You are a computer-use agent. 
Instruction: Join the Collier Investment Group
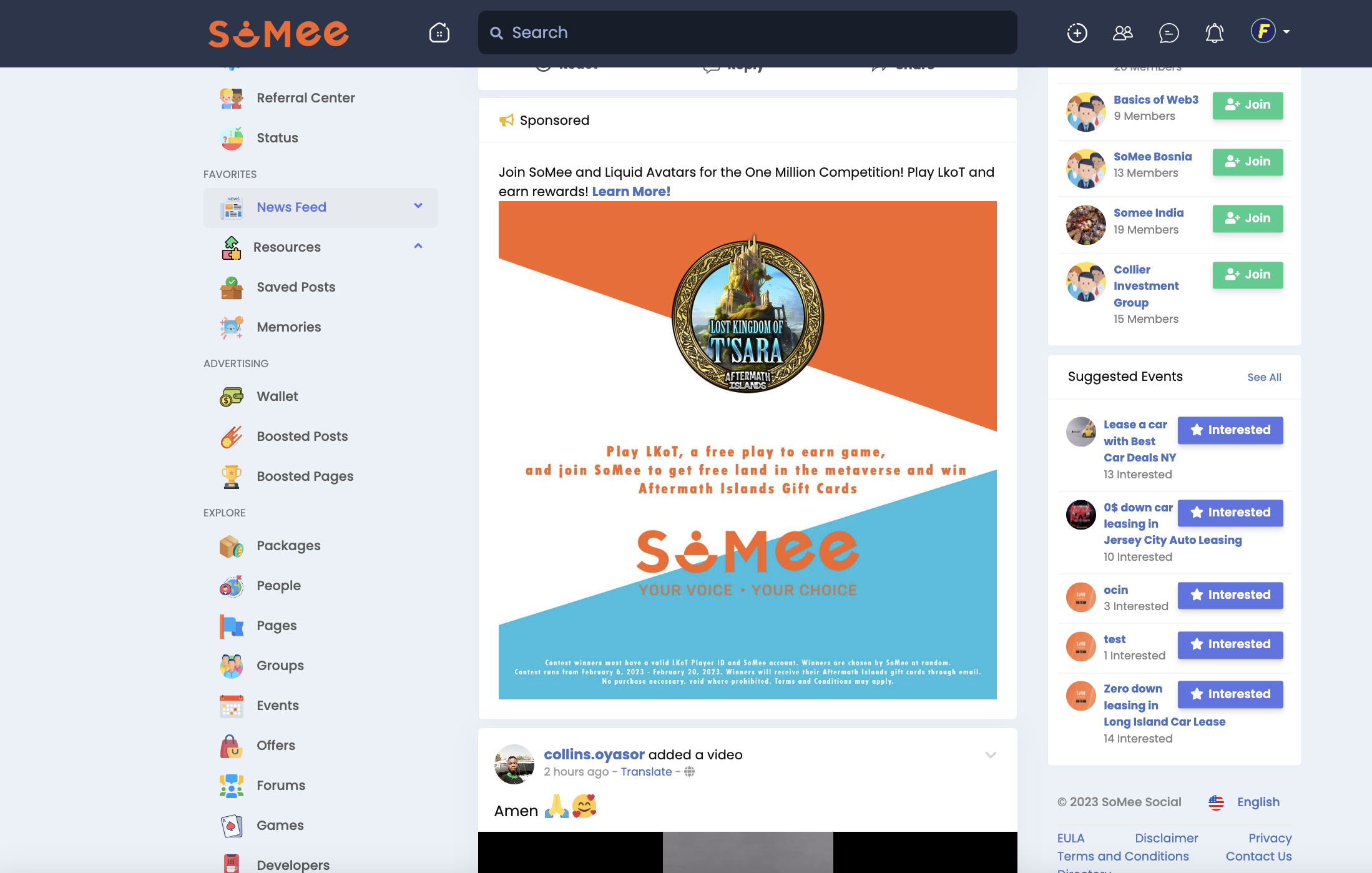pos(1247,275)
